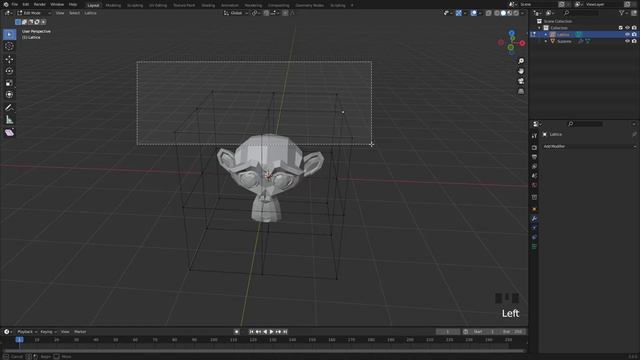Open the viewport Lattice menu
The width and height of the screenshot is (640, 360).
pos(90,13)
